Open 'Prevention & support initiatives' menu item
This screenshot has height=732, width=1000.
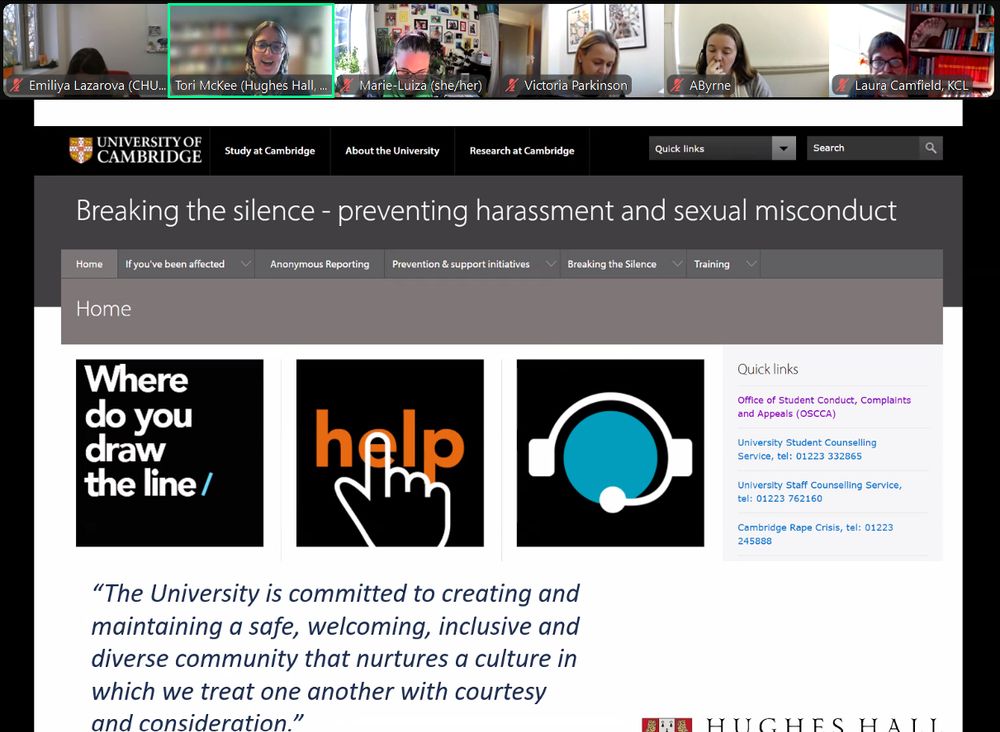click(x=460, y=264)
